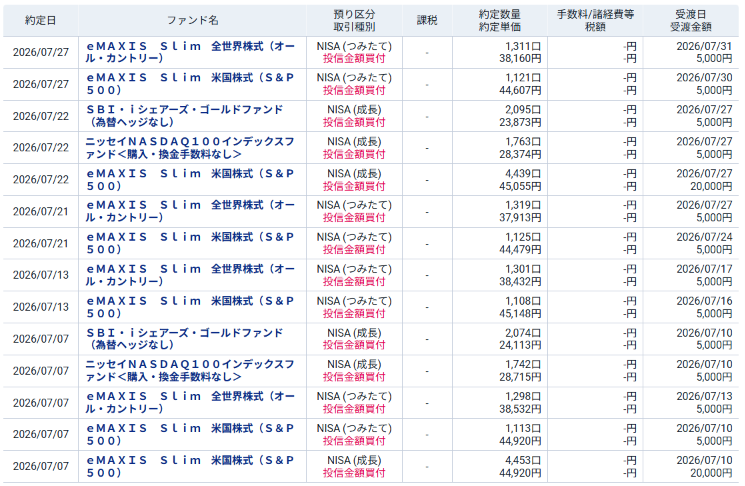This screenshot has height=486, width=745.
Task: Open ニッセイNASDAQ100 fund link in 1,763口 row
Action: point(190,148)
